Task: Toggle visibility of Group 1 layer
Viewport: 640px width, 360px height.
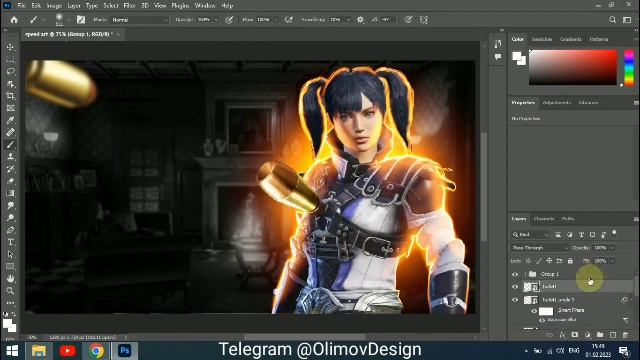Action: 515,274
